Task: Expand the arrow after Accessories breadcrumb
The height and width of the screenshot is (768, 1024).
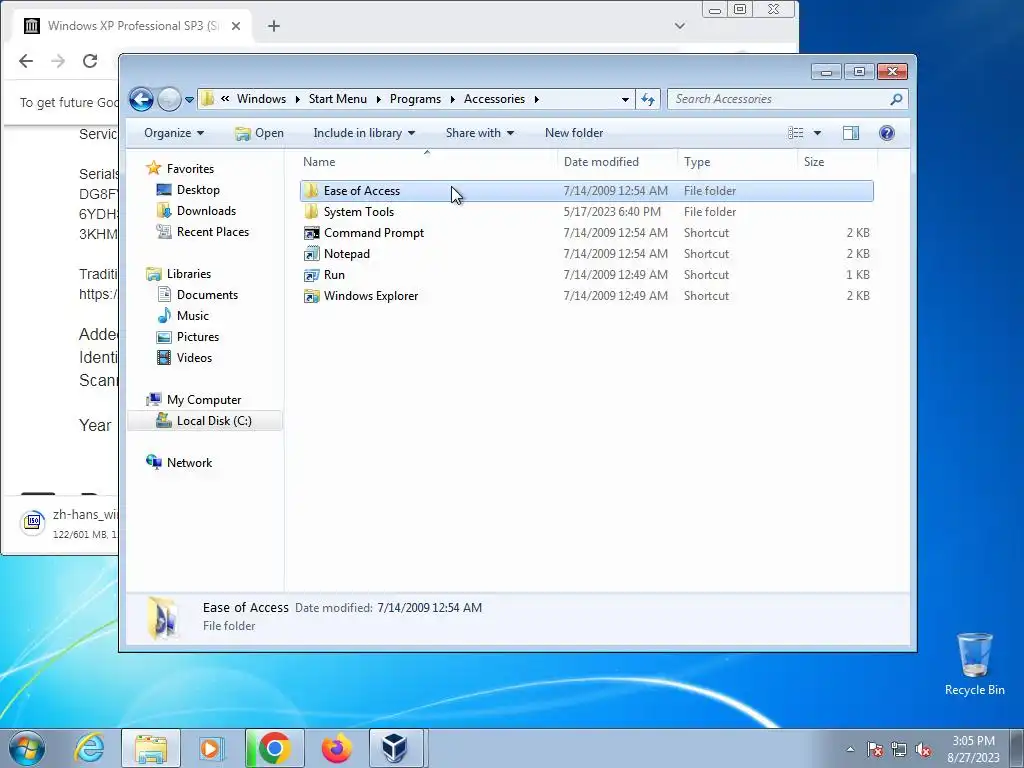Action: click(537, 99)
